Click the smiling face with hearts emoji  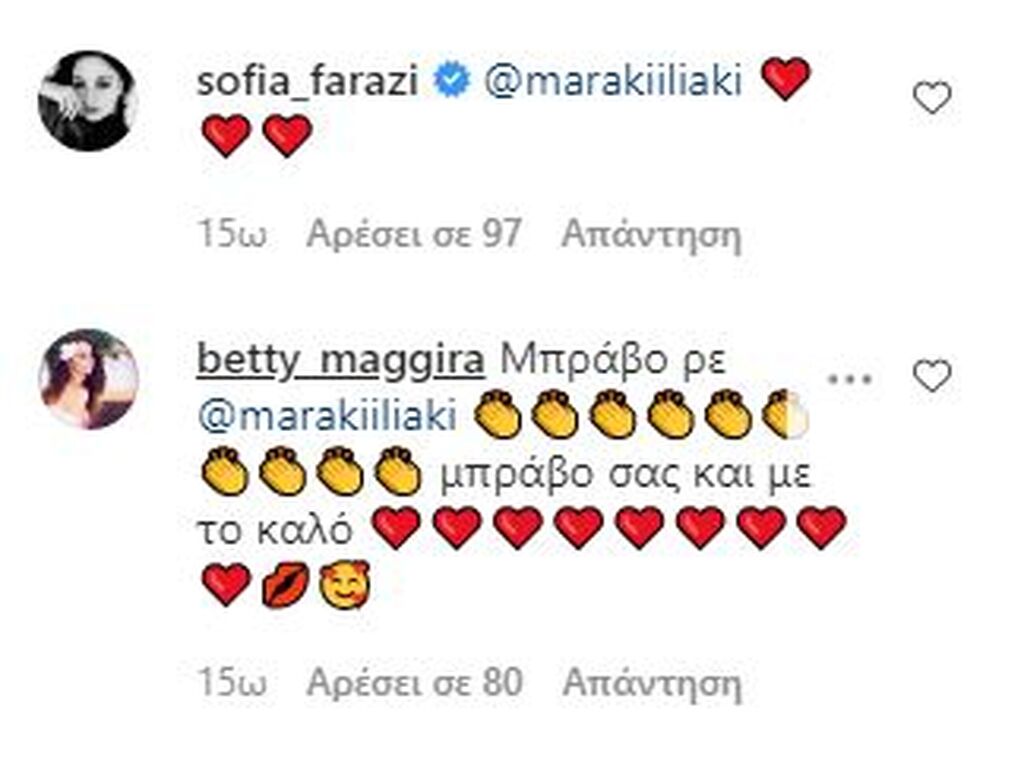[343, 584]
